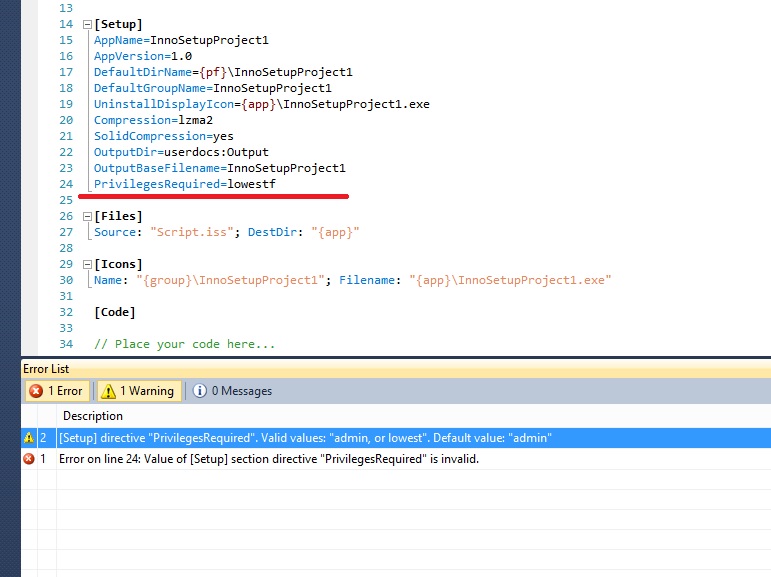Click the Compression=lzma2 line
The image size is (771, 577).
point(153,121)
